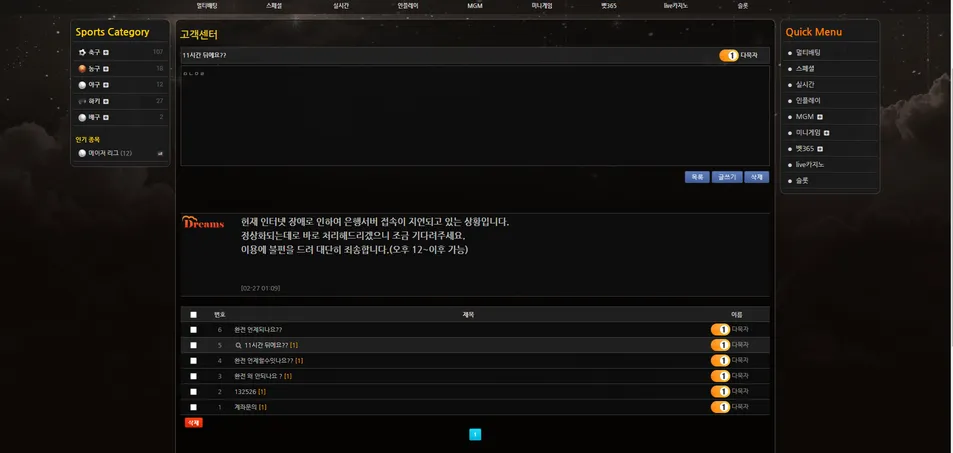The image size is (953, 453).
Task: Expand 미니게임 in the Quick Menu
Action: point(826,133)
